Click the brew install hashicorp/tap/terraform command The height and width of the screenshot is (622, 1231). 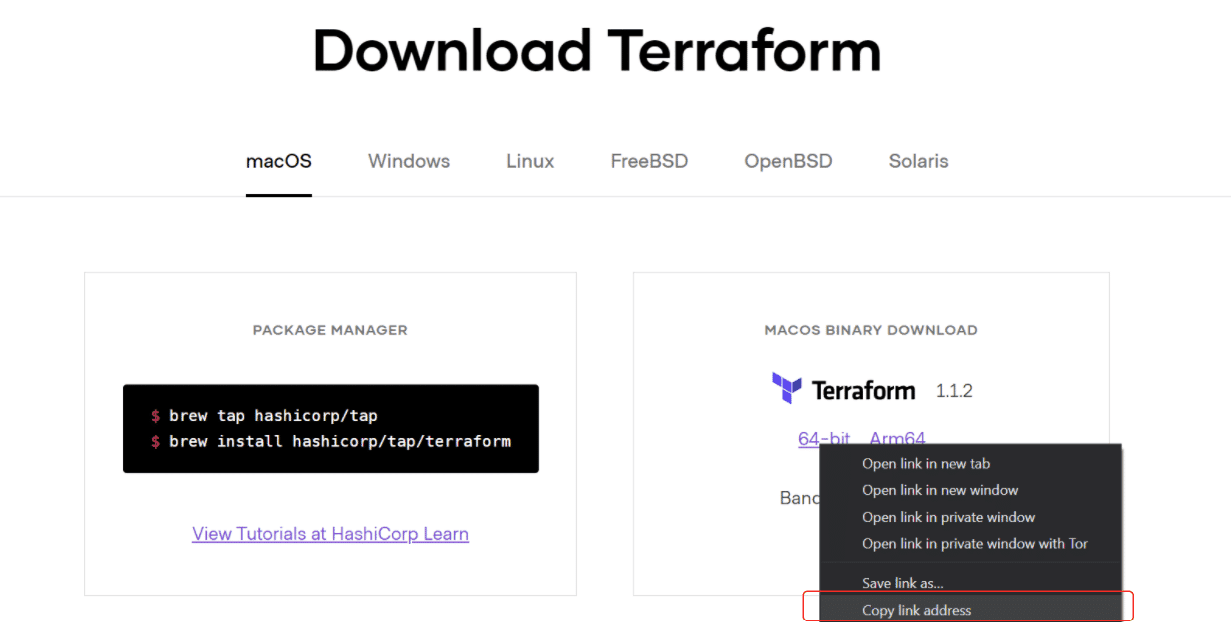click(331, 441)
